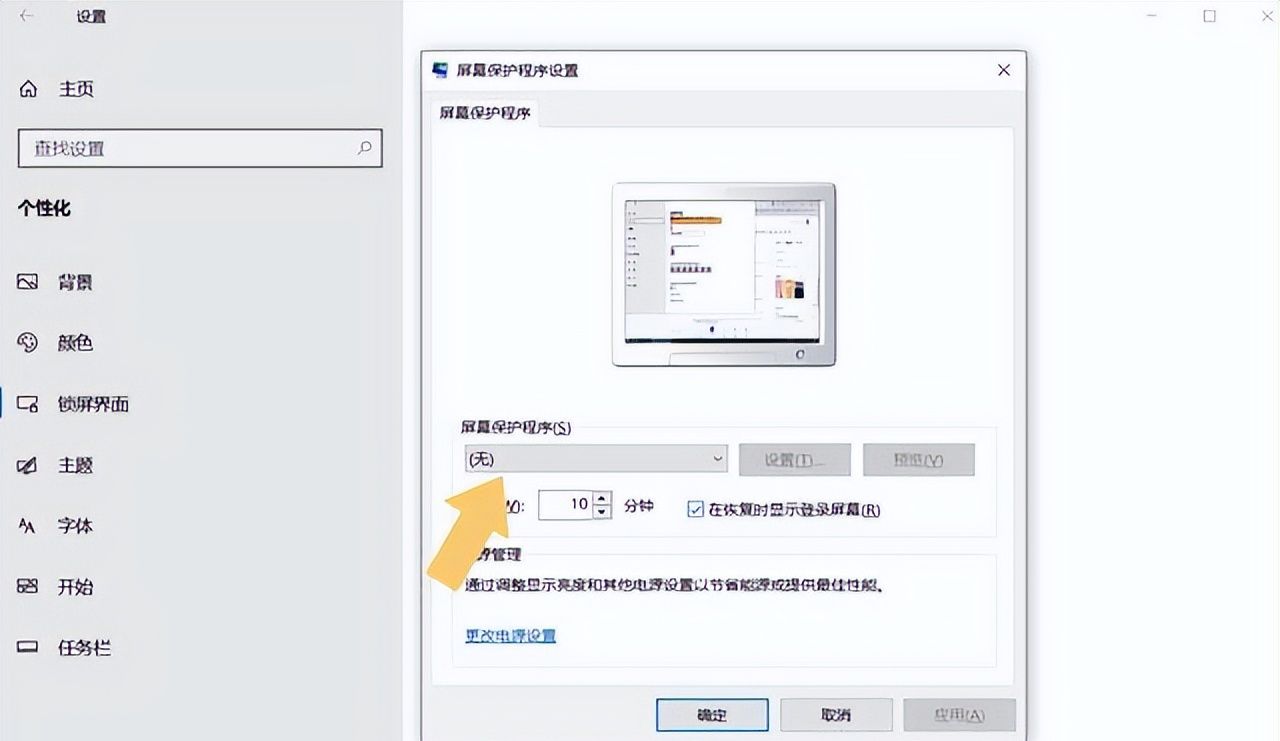Screen dimensions: 1280x741
Task: Click the 屏幕保护程序(S) group label
Action: pos(516,428)
